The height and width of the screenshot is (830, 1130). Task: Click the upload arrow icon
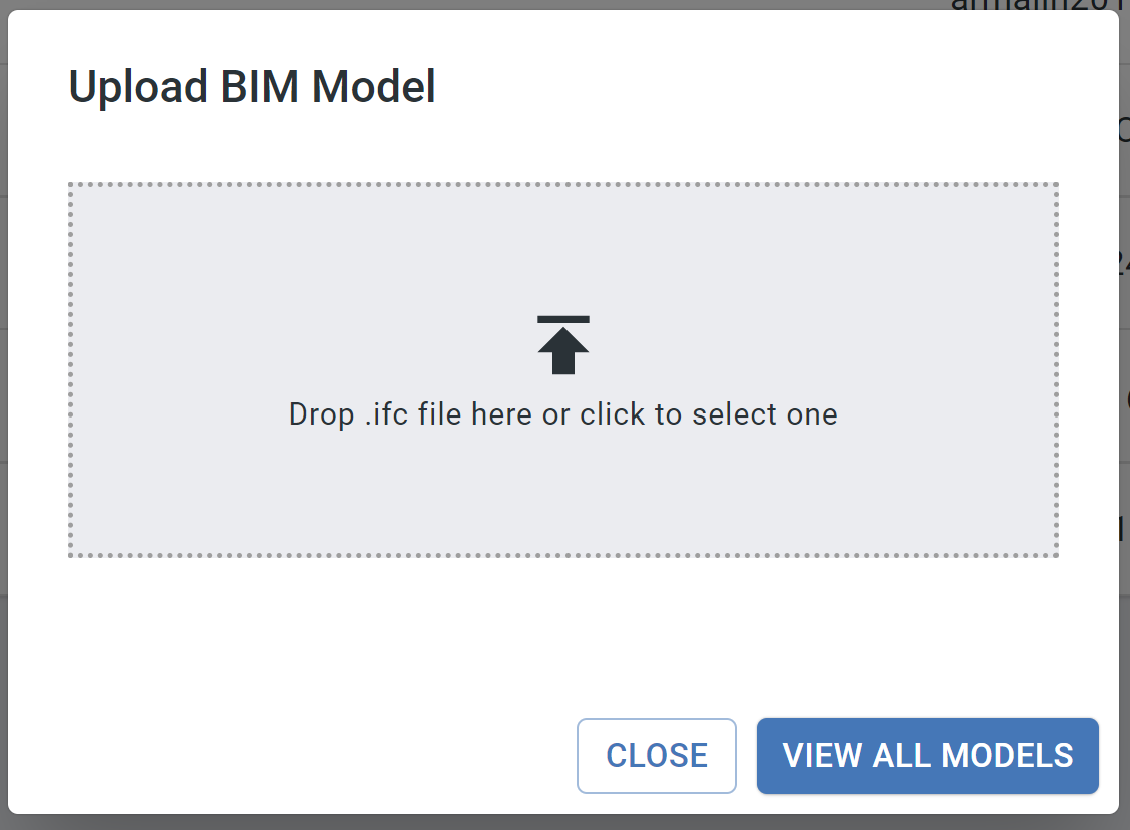click(x=563, y=344)
